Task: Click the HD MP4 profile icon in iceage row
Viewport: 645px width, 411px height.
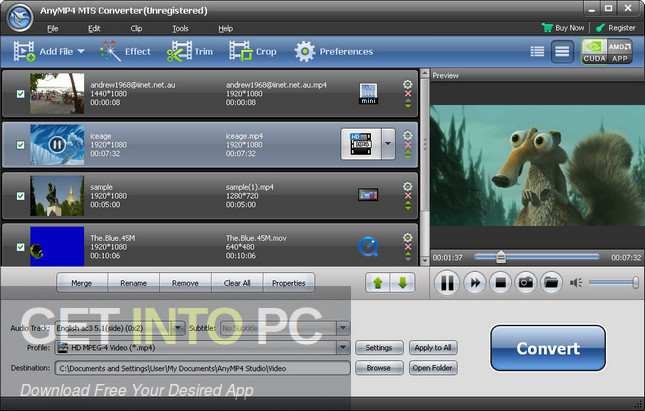Action: [360, 144]
